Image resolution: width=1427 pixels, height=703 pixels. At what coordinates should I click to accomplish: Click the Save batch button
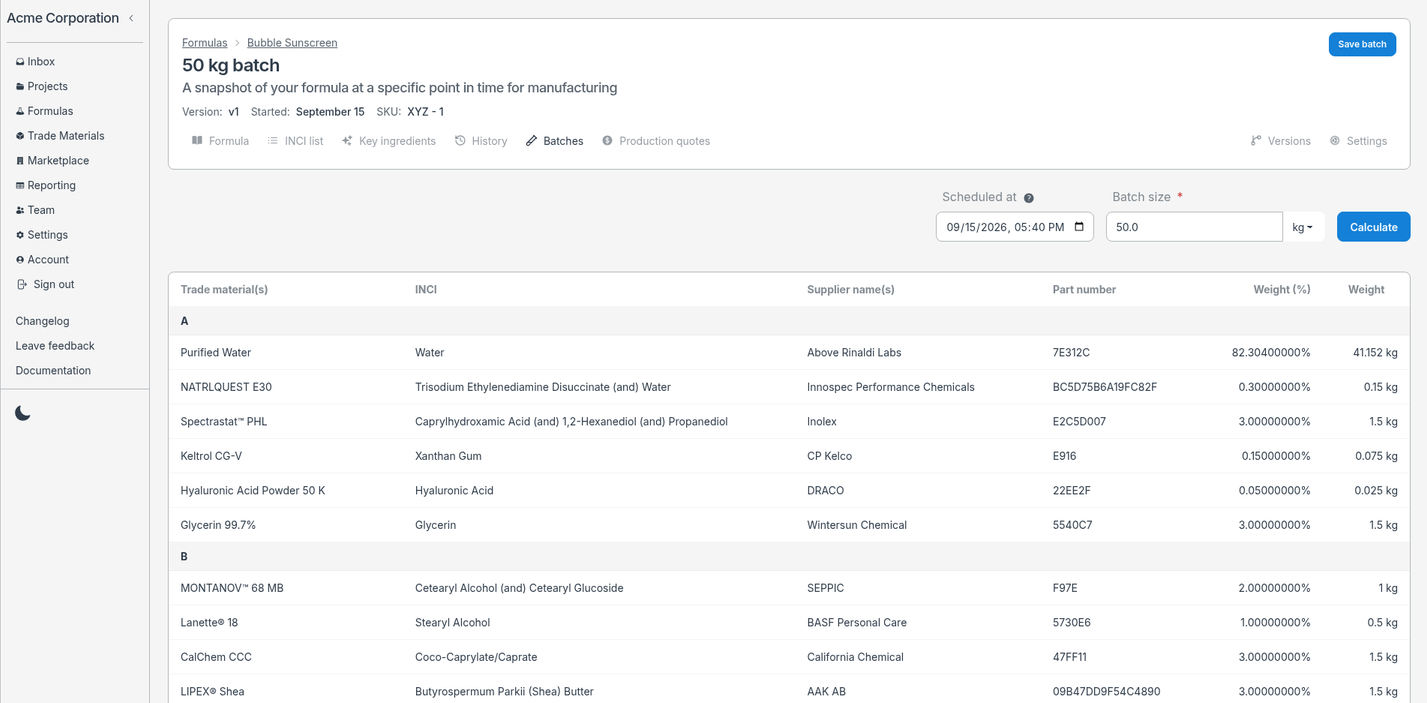[x=1362, y=44]
